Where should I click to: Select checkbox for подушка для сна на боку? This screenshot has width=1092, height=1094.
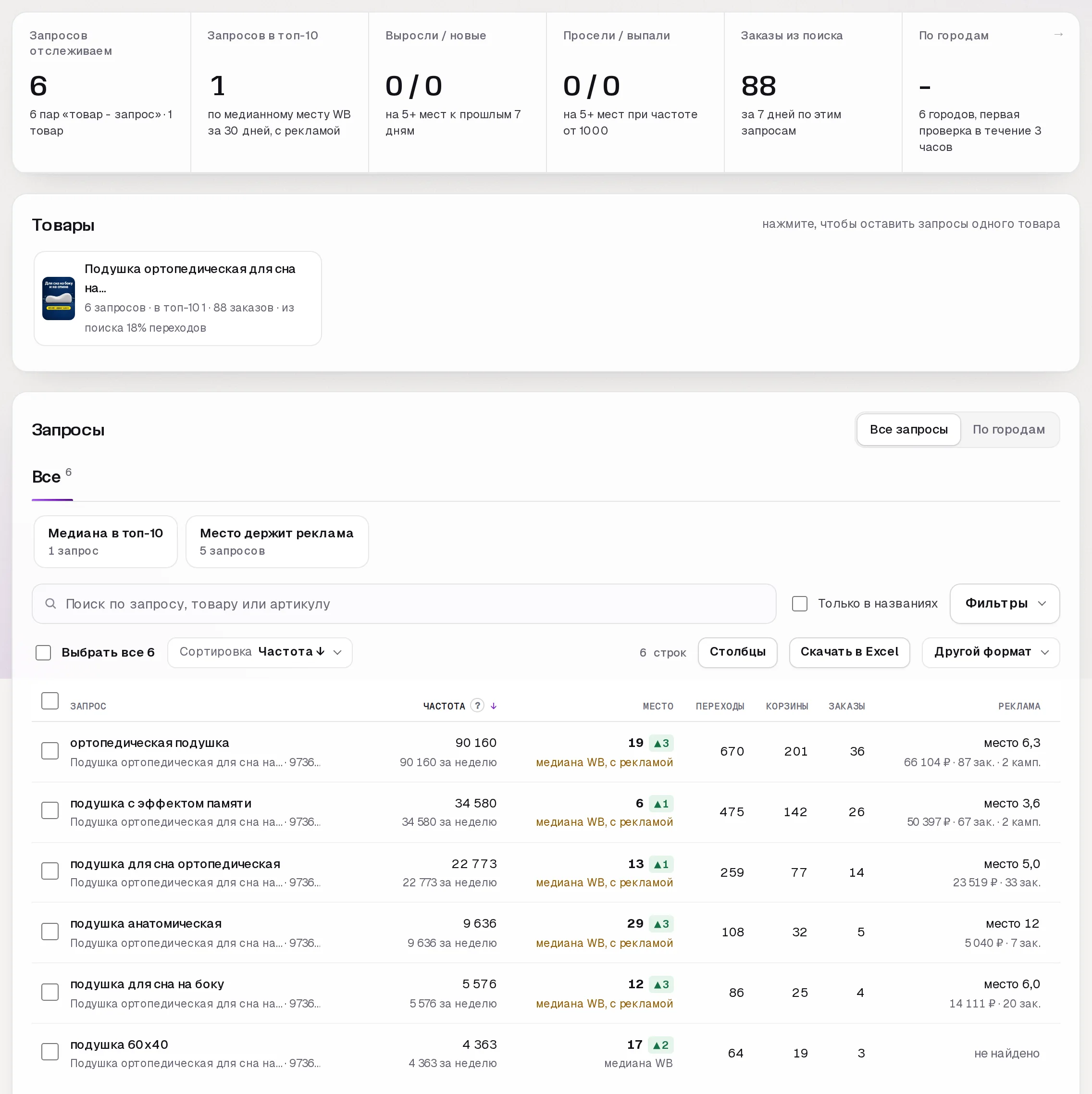coord(50,992)
